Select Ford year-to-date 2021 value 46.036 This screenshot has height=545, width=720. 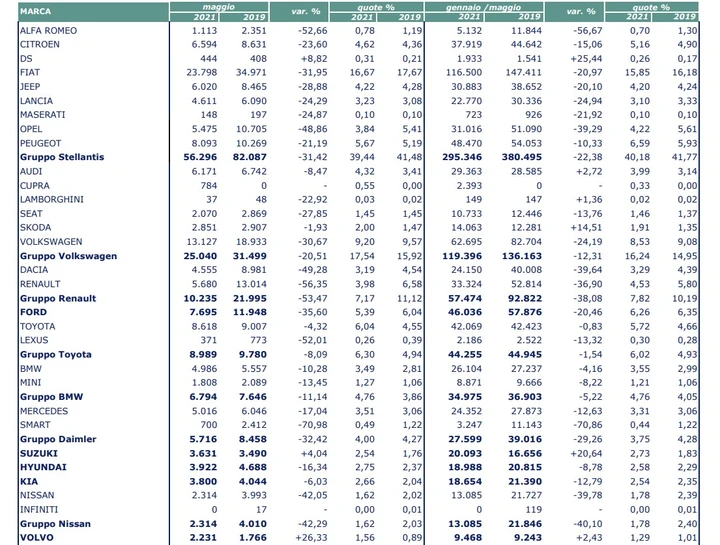point(465,312)
